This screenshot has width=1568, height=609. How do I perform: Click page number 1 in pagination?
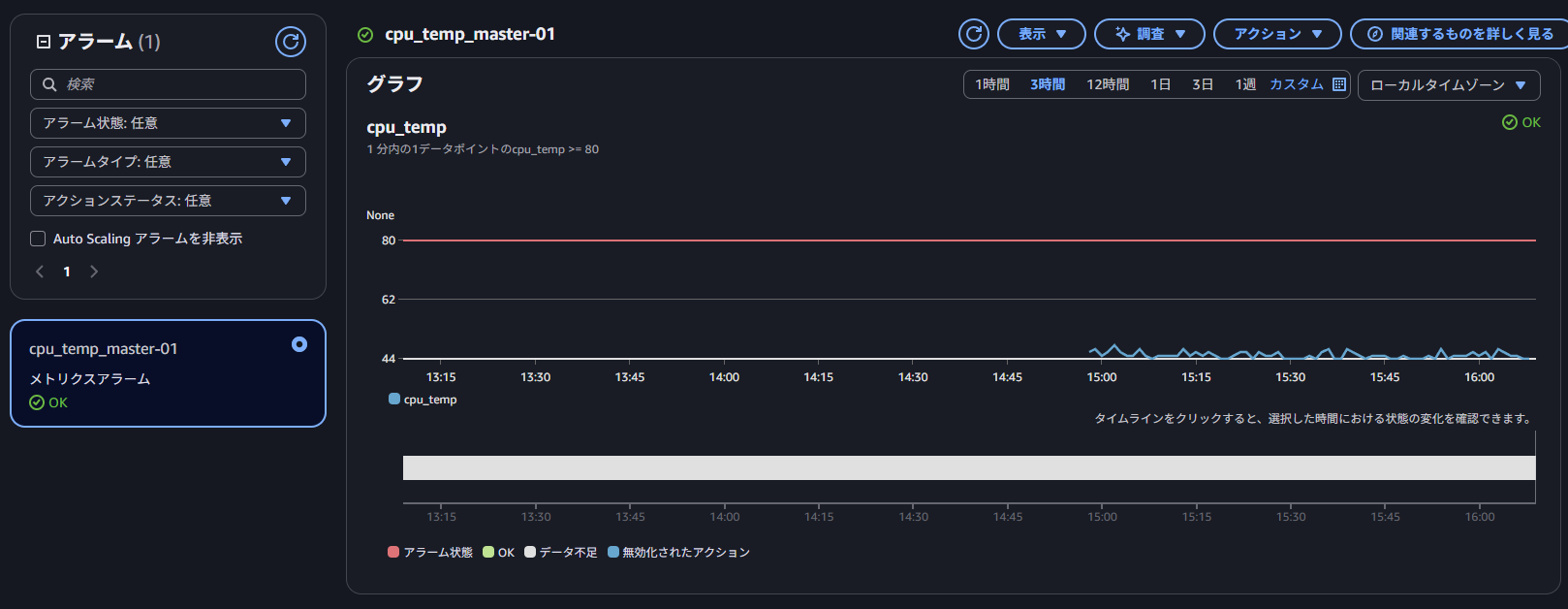point(67,272)
